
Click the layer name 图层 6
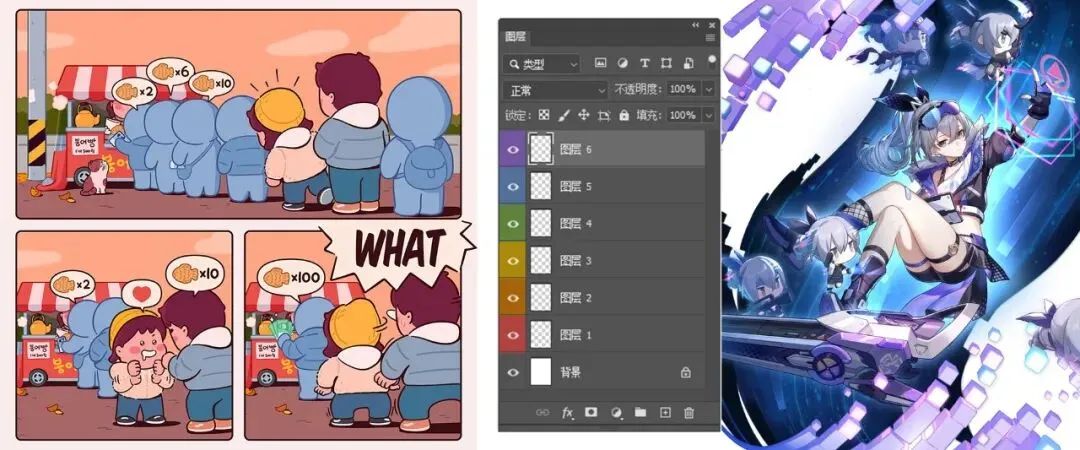pyautogui.click(x=577, y=149)
